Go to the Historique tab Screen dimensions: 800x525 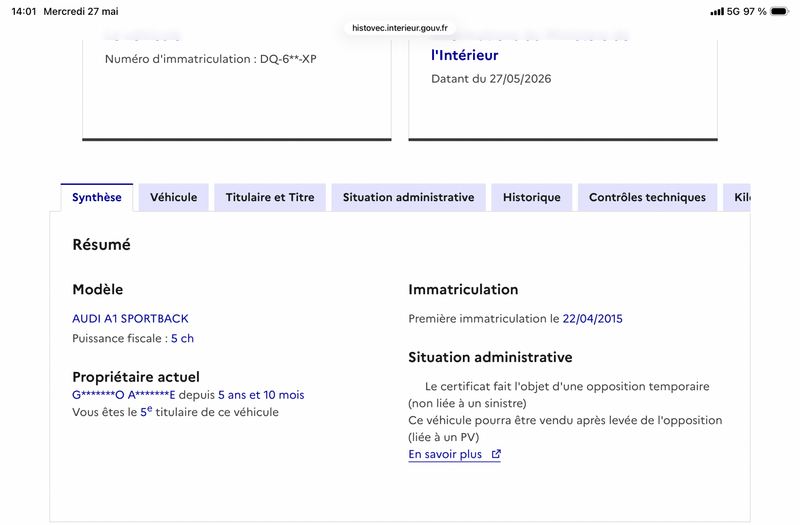pos(532,197)
